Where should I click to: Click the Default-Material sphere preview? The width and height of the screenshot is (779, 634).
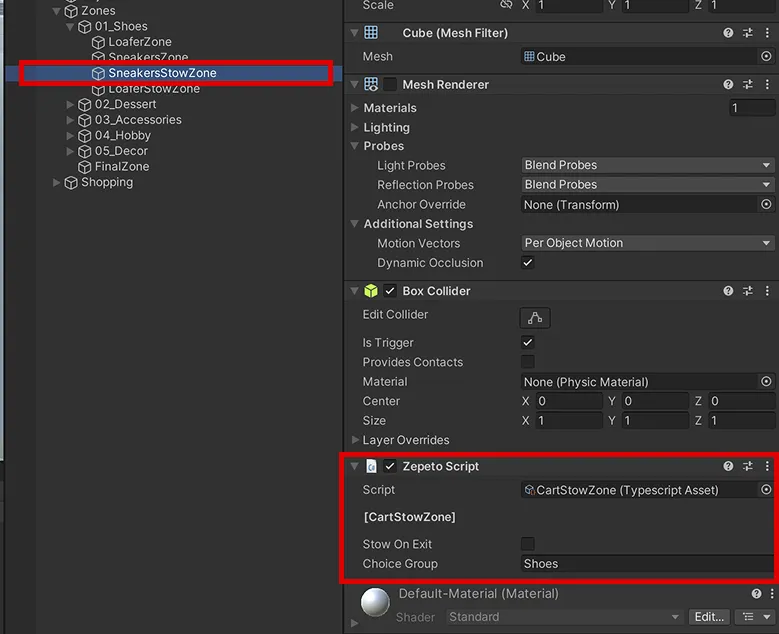[375, 602]
